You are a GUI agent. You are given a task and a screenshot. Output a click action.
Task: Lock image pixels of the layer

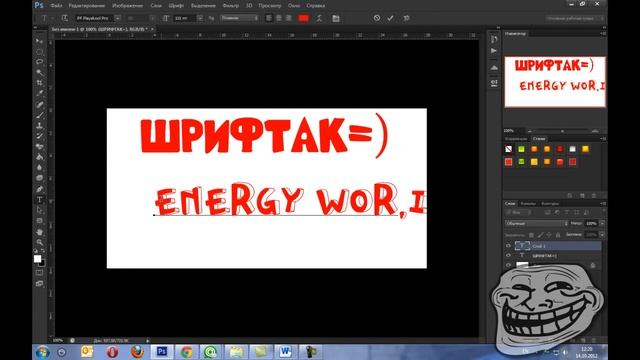(x=540, y=235)
